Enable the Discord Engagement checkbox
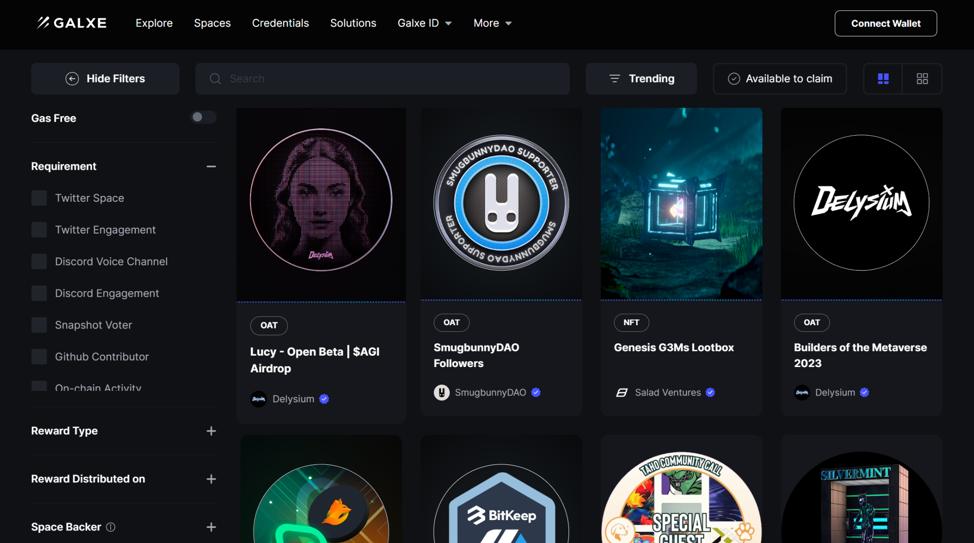 pyautogui.click(x=39, y=293)
